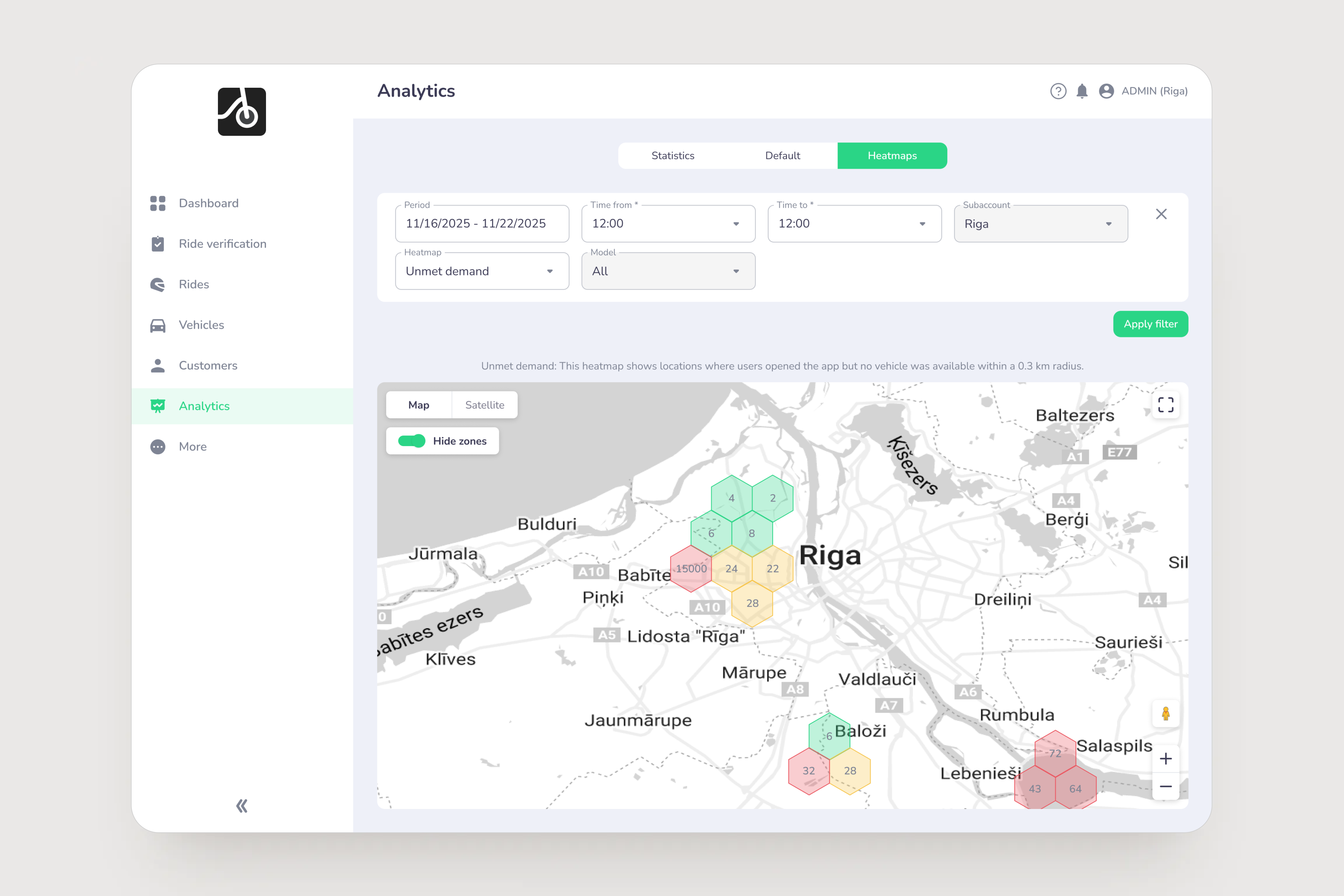Zoom out the map with minus
Screen dimensions: 1344x896
point(1166,787)
